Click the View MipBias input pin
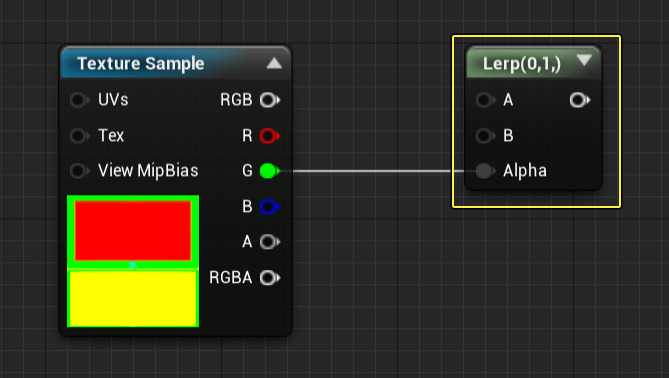The width and height of the screenshot is (669, 378). tap(79, 171)
